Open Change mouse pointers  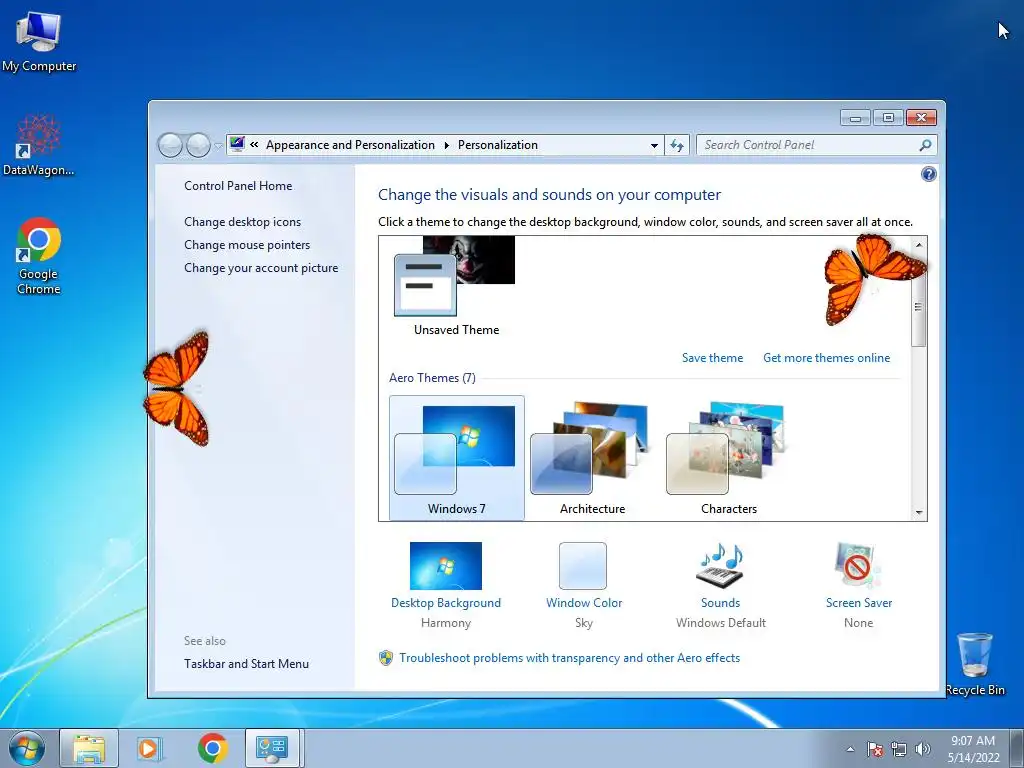coord(247,245)
